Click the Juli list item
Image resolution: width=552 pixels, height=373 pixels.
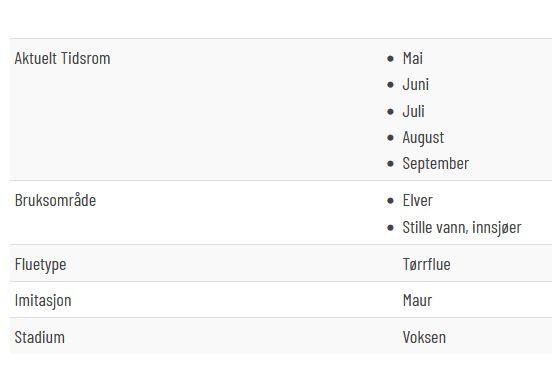click(x=414, y=111)
